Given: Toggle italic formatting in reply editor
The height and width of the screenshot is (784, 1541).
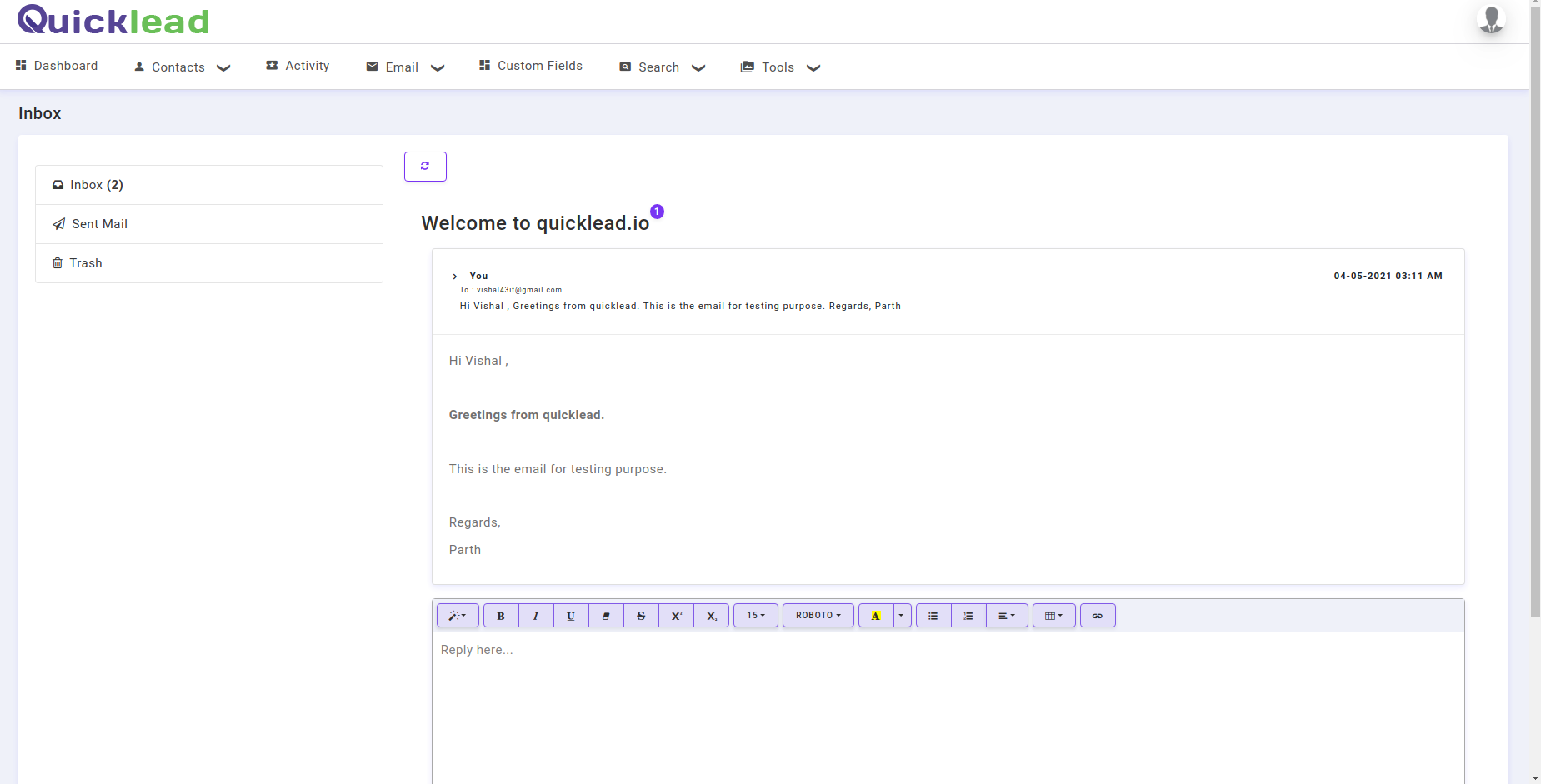Looking at the screenshot, I should pyautogui.click(x=536, y=616).
